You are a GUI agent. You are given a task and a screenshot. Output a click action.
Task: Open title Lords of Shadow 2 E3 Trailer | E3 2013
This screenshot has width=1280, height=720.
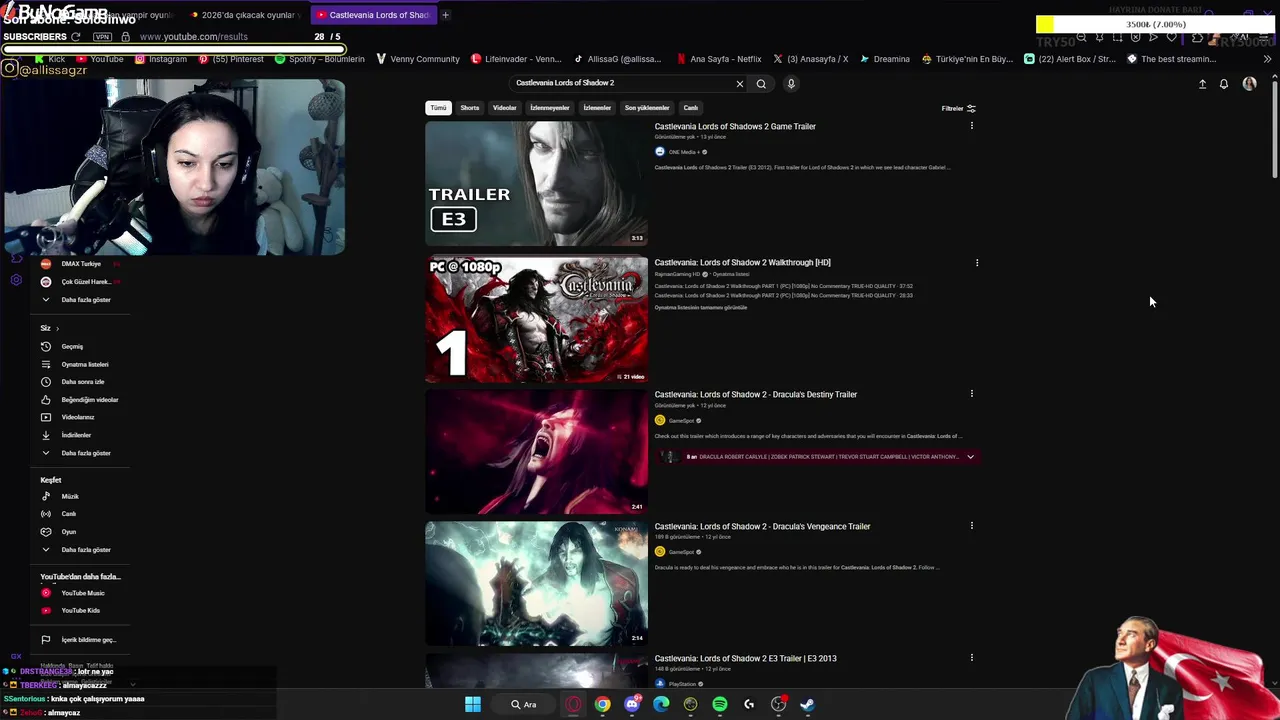745,659
